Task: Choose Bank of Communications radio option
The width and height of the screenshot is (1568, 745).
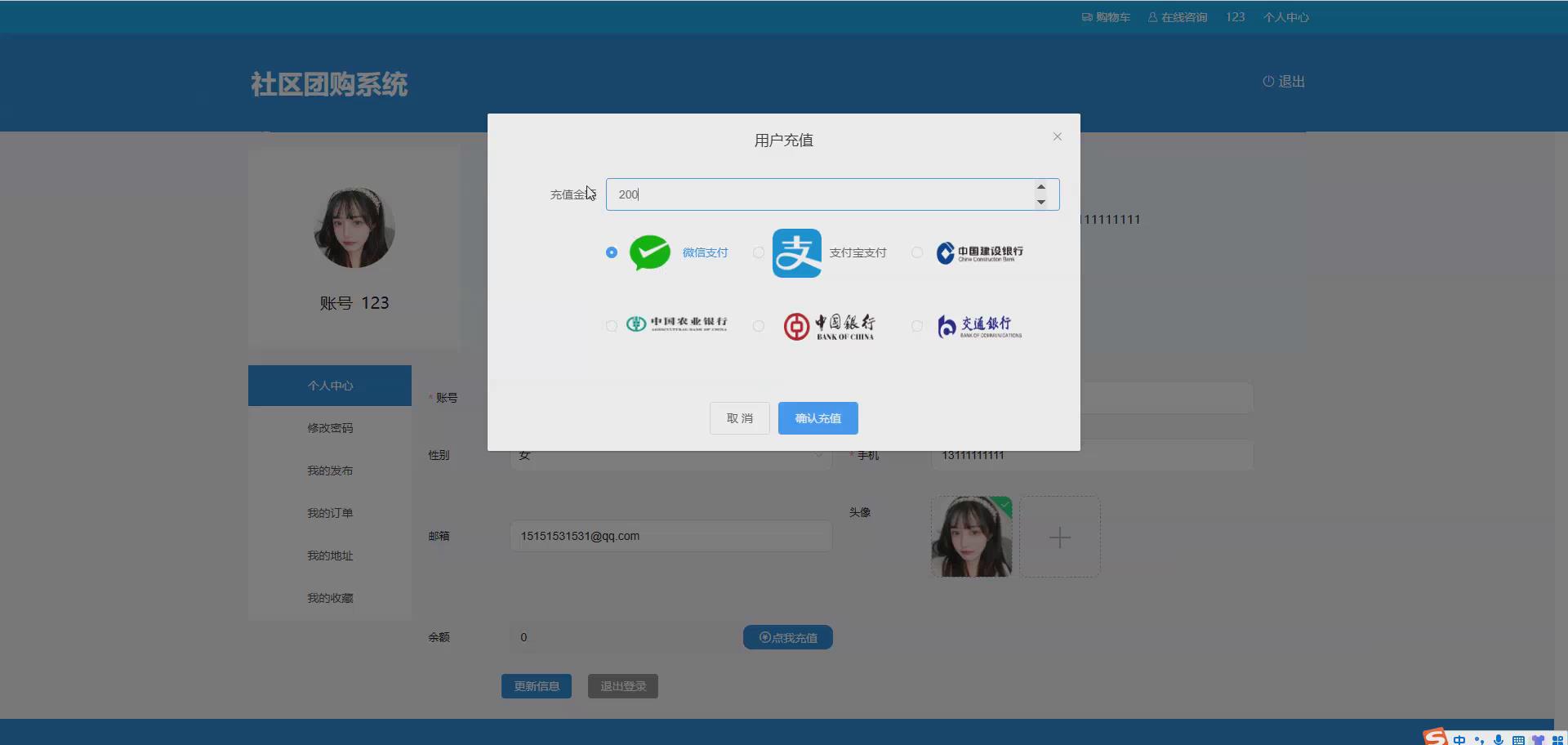Action: [x=917, y=326]
